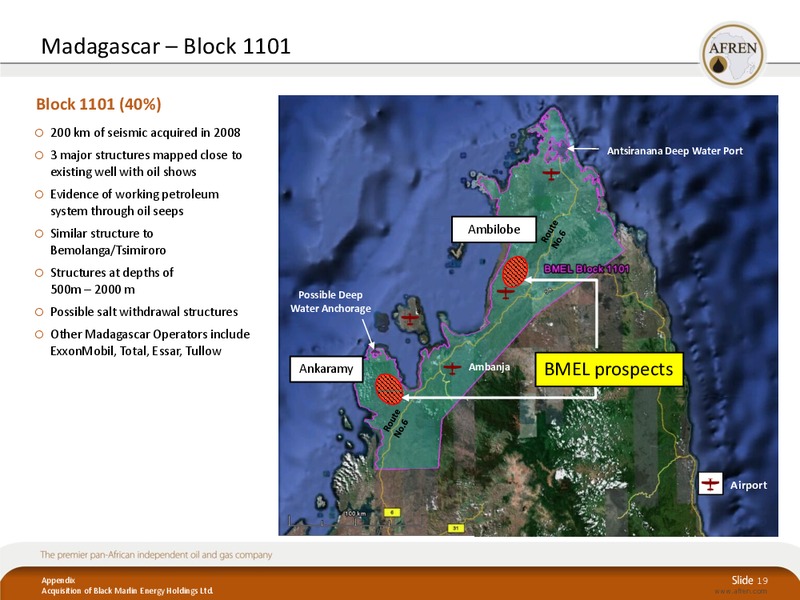This screenshot has height=600, width=800.
Task: Click the airplane icon beside Ambanja
Action: click(452, 367)
